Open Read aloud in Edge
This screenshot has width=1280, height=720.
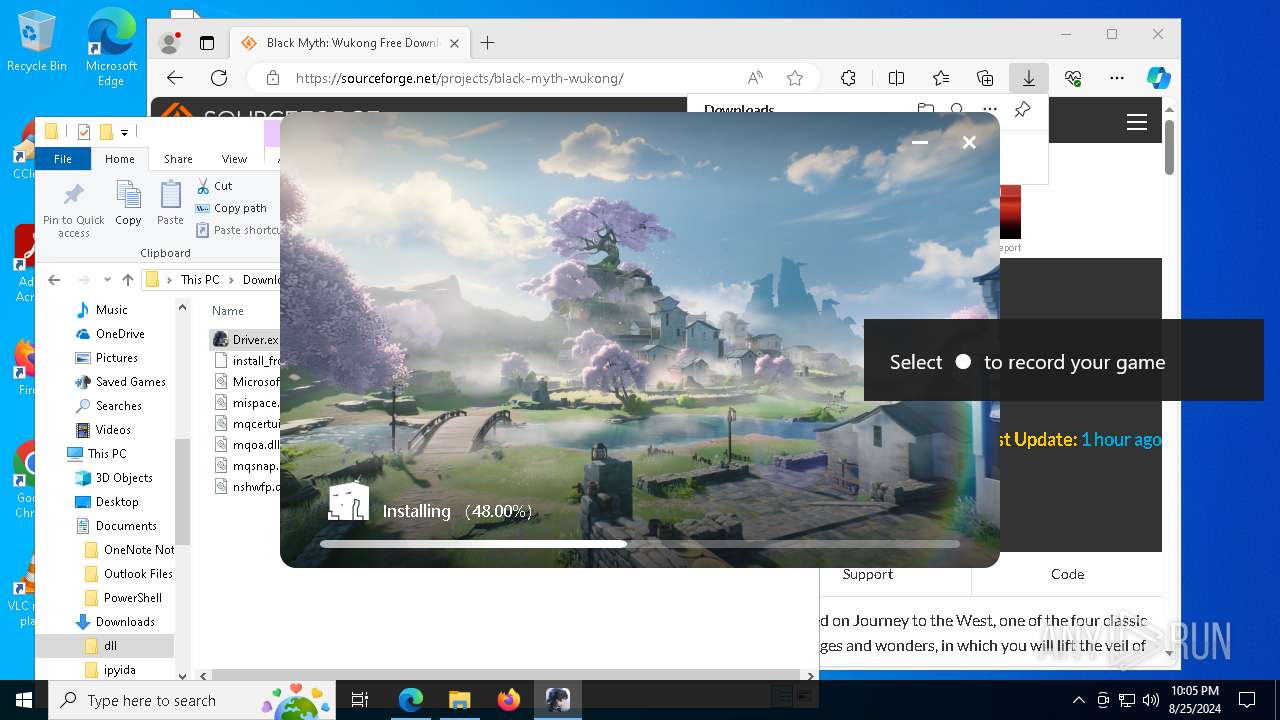click(755, 78)
